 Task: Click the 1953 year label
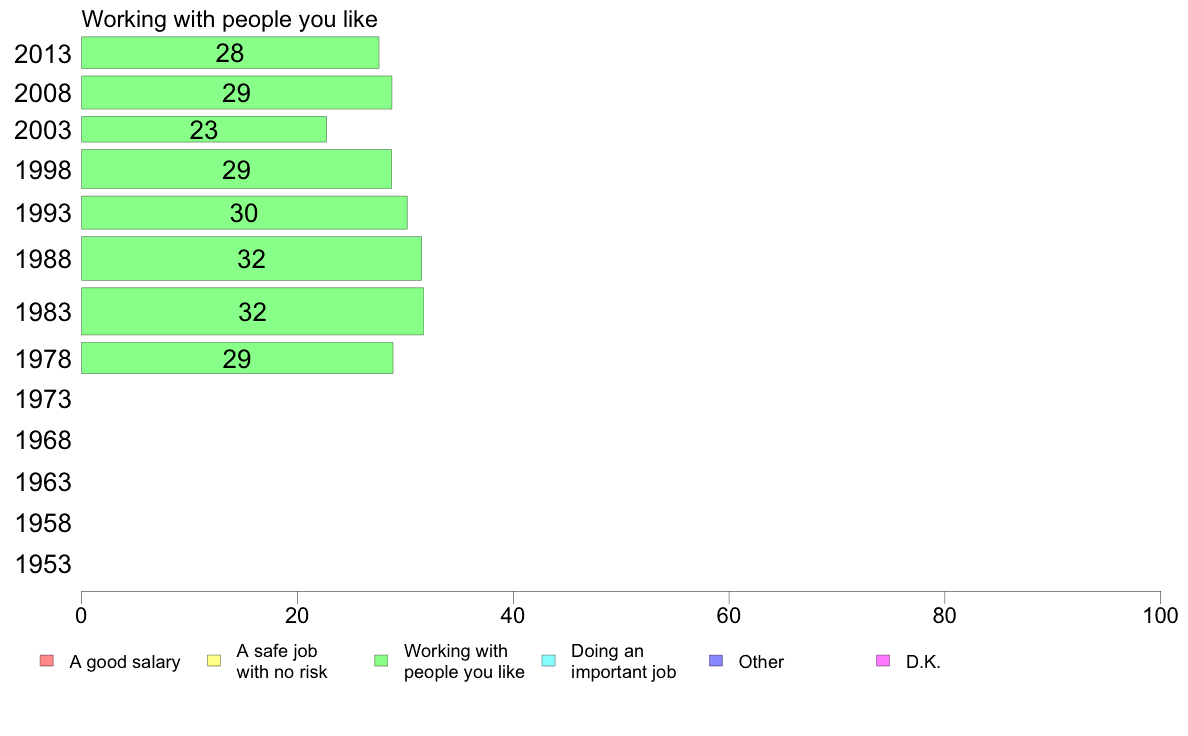click(x=43, y=564)
